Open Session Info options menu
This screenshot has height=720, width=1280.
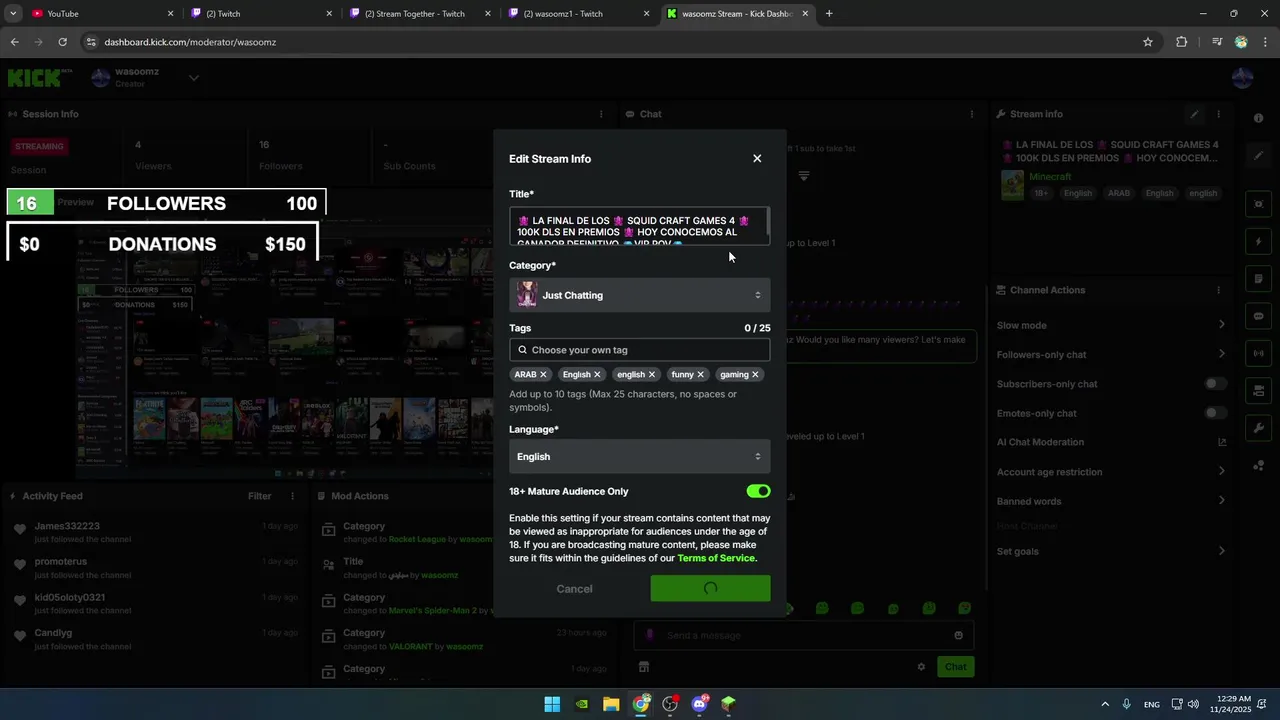click(601, 114)
